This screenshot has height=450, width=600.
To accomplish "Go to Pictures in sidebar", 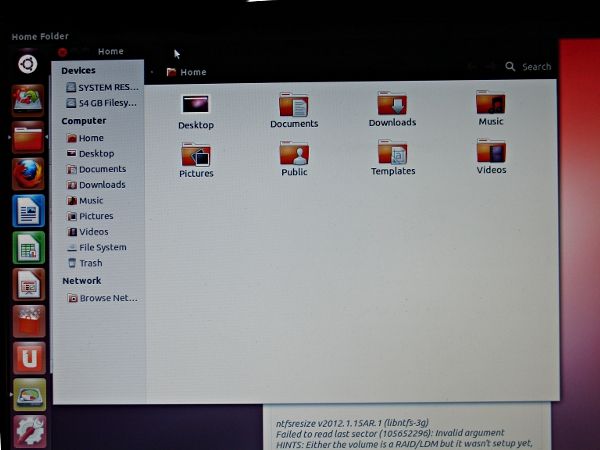I will pos(90,216).
